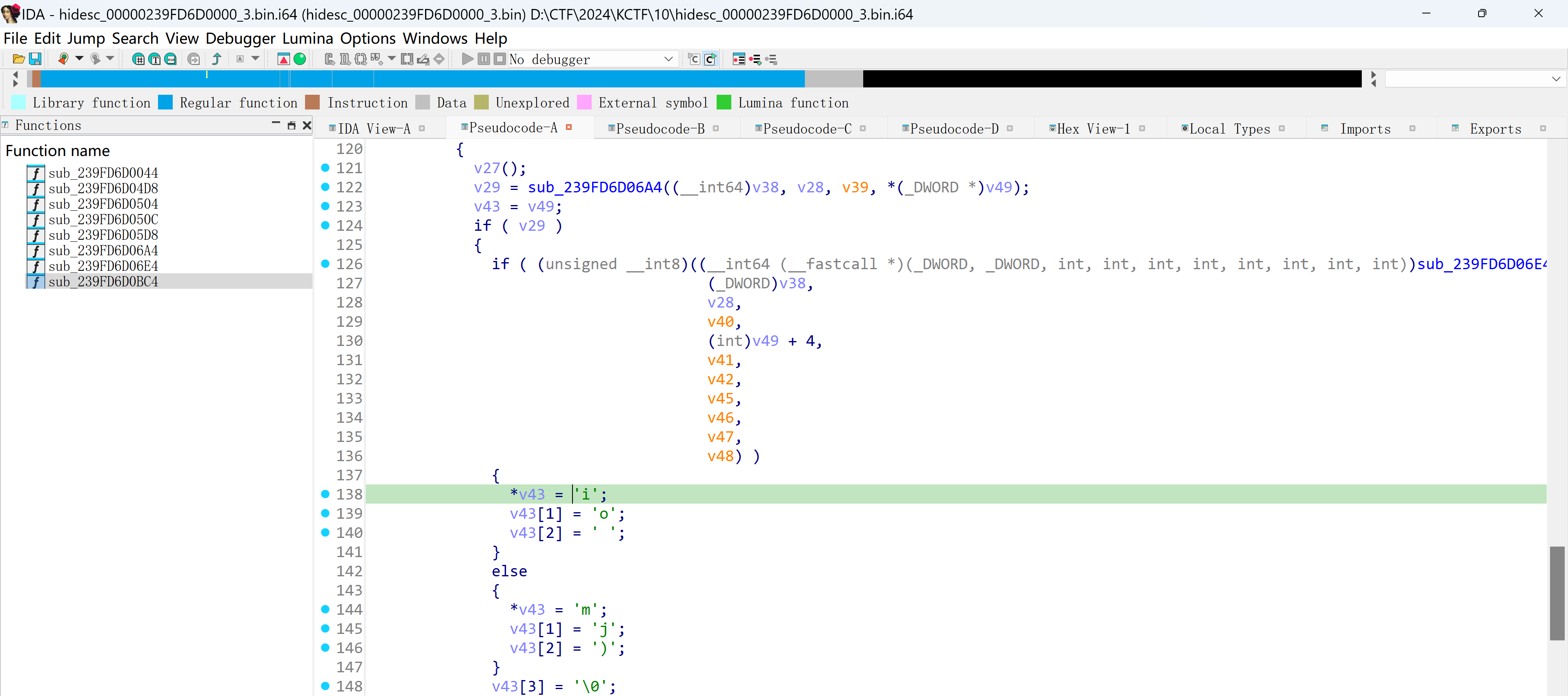Click the Pause process button
Screen dimensions: 1568x696
point(483,59)
